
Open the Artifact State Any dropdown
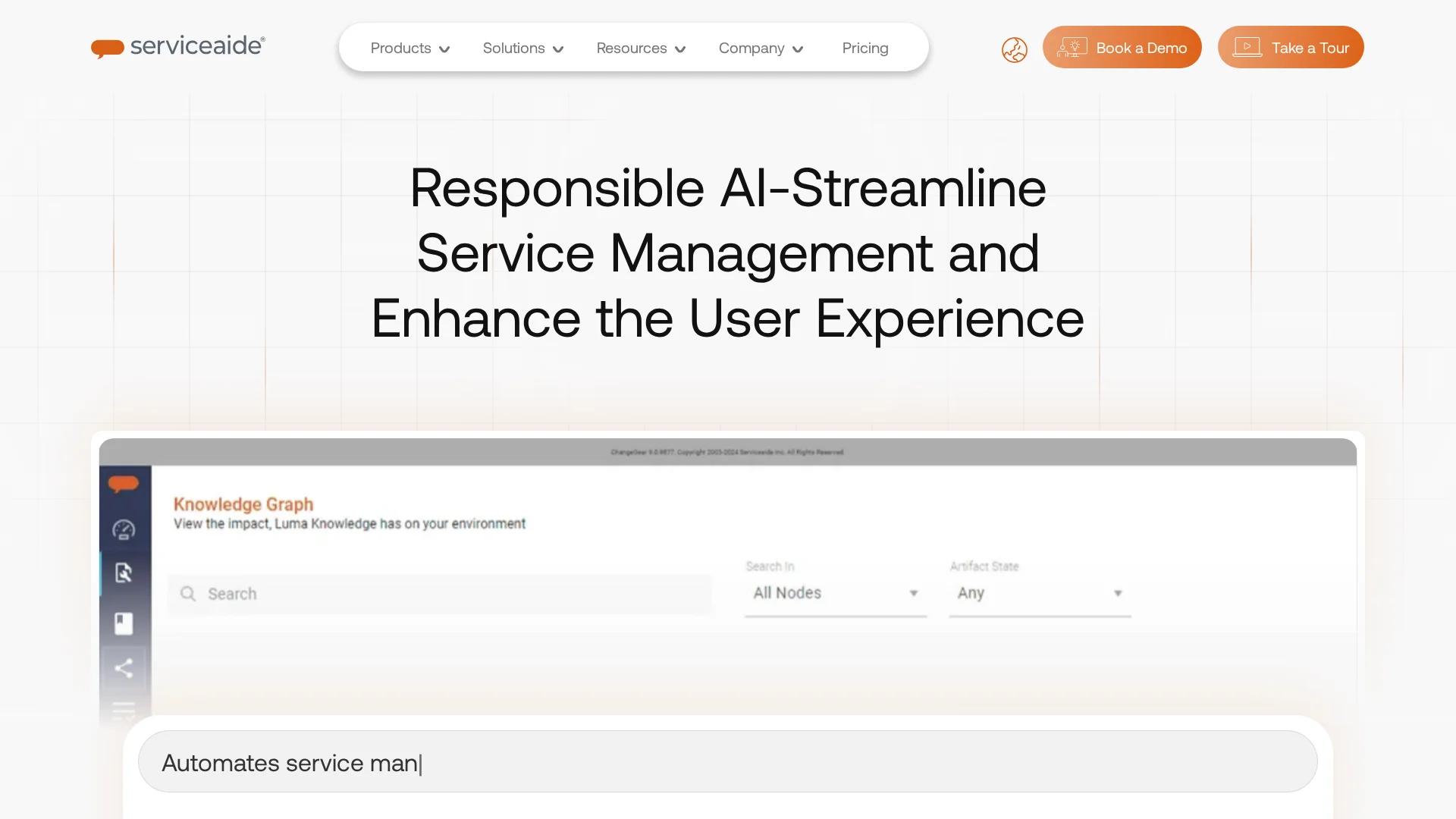pos(1039,593)
